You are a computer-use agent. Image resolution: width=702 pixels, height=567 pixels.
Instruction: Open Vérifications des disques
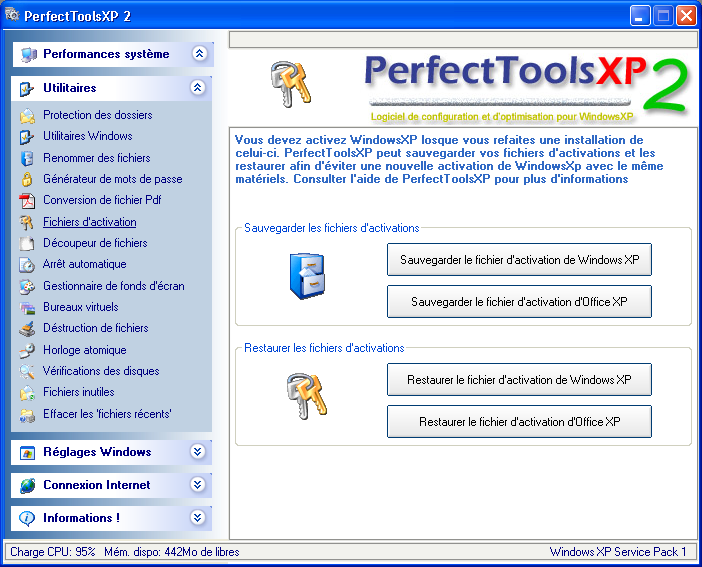click(x=101, y=371)
